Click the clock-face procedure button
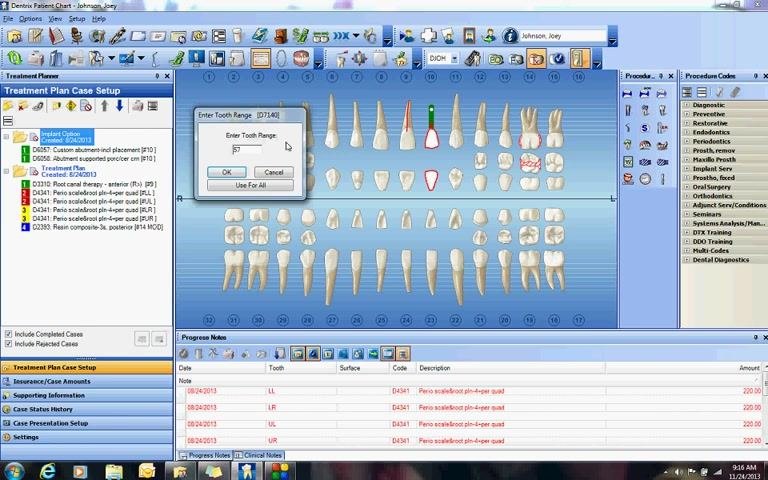 tap(645, 179)
